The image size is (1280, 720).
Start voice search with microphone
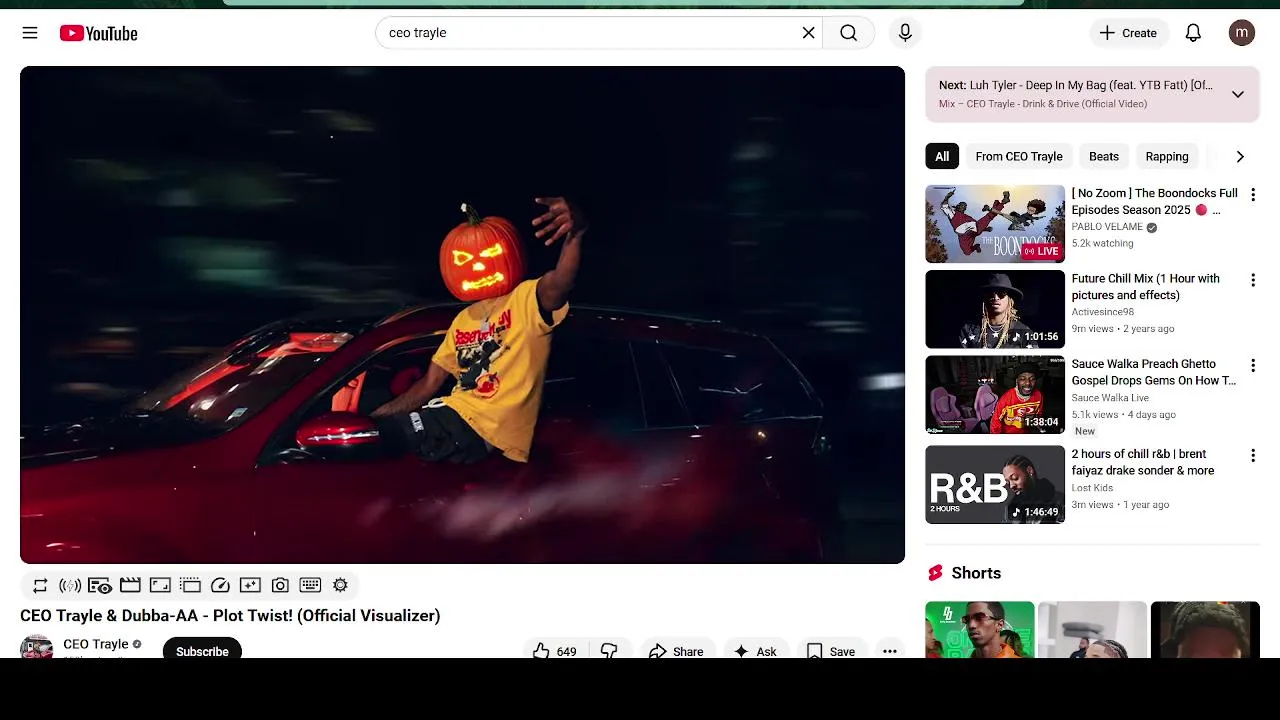point(905,33)
